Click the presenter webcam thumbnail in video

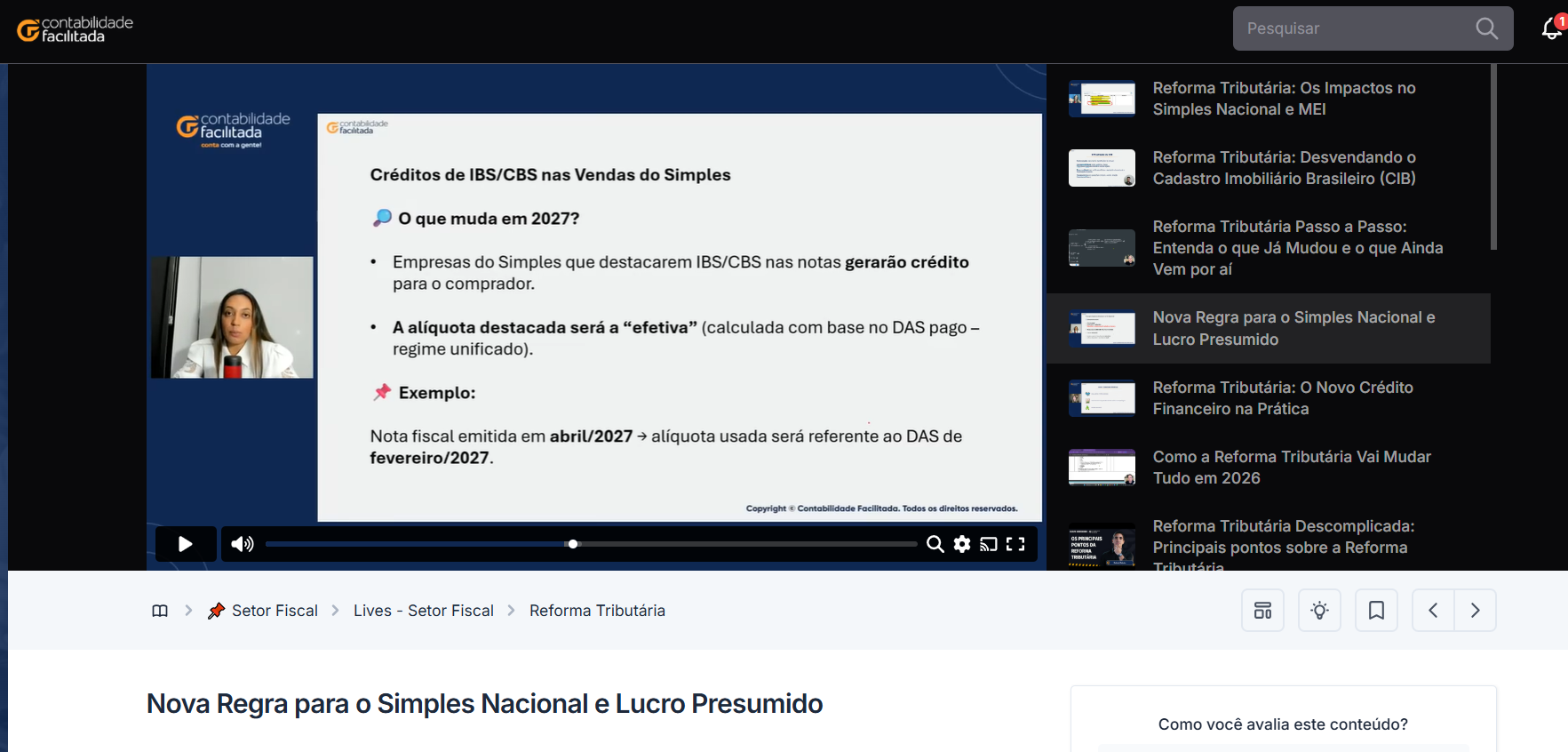232,317
